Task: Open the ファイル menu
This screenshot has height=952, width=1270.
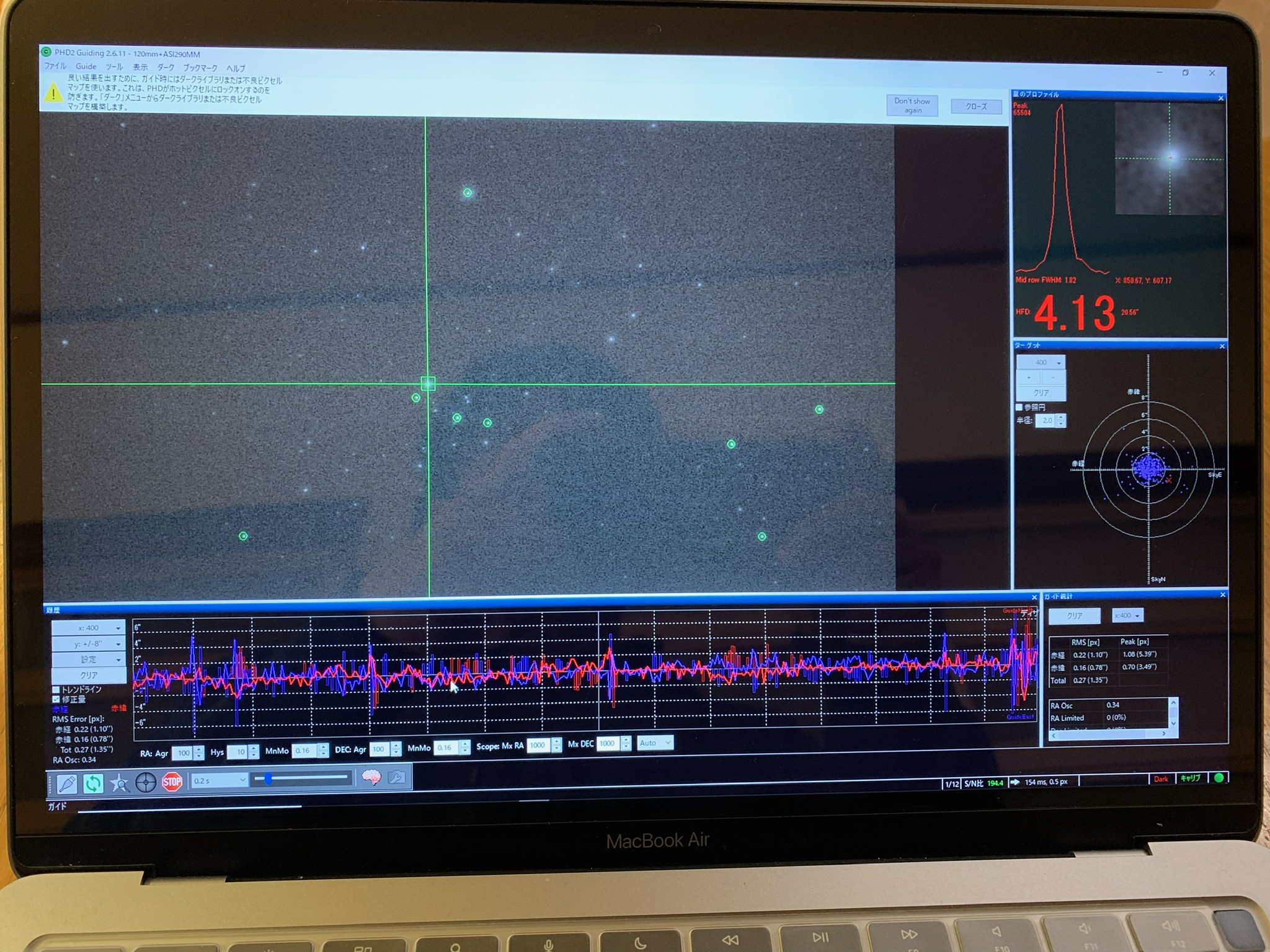Action: (x=55, y=66)
